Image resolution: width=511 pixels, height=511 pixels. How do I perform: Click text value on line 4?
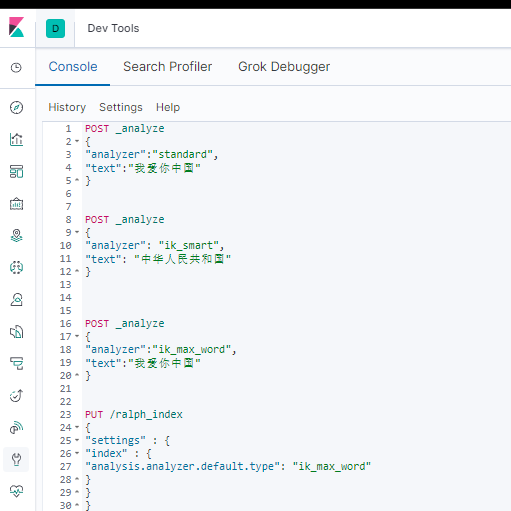(164, 168)
